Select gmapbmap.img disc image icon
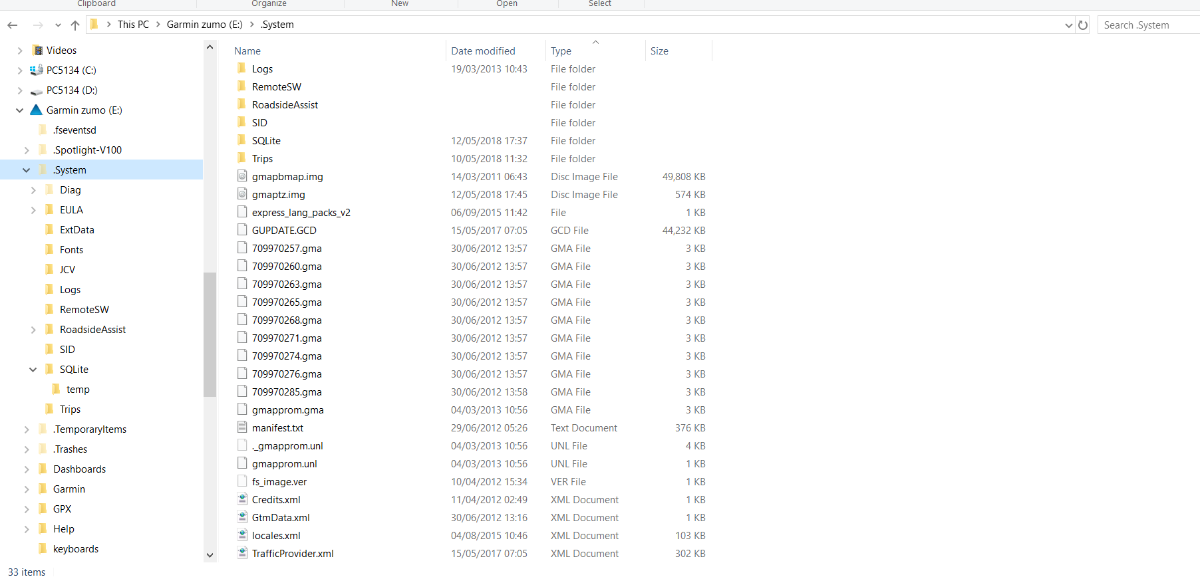 click(x=241, y=176)
